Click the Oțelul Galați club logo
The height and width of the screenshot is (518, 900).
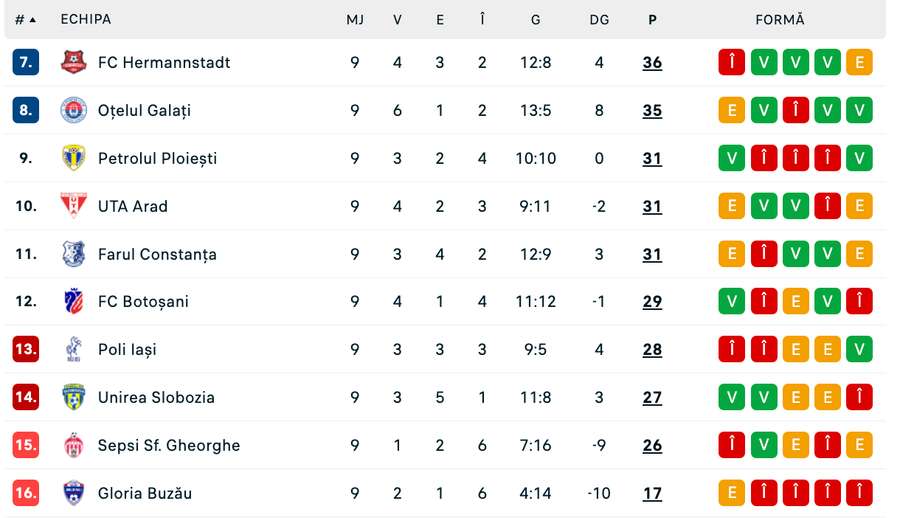tap(73, 110)
